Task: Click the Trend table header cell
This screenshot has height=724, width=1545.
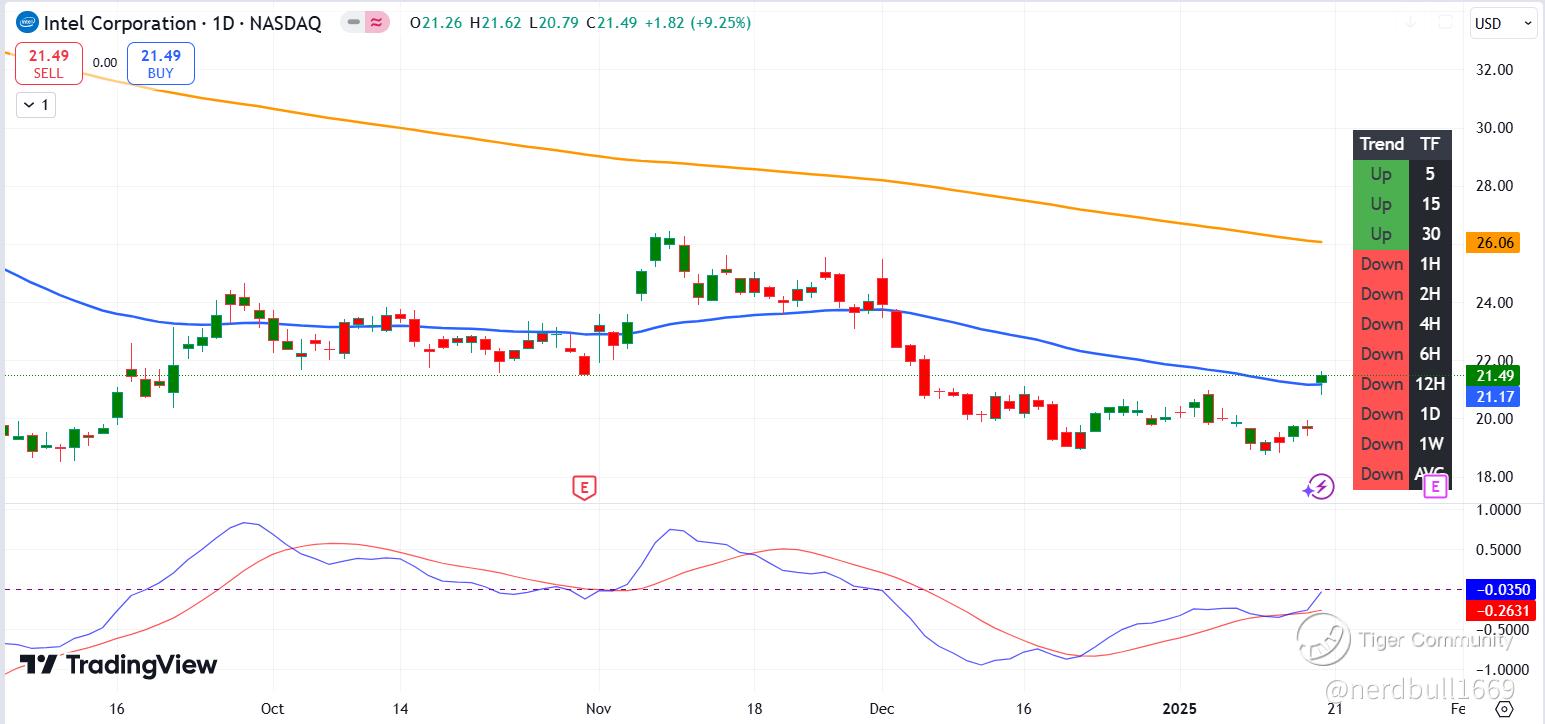Action: (x=1381, y=144)
